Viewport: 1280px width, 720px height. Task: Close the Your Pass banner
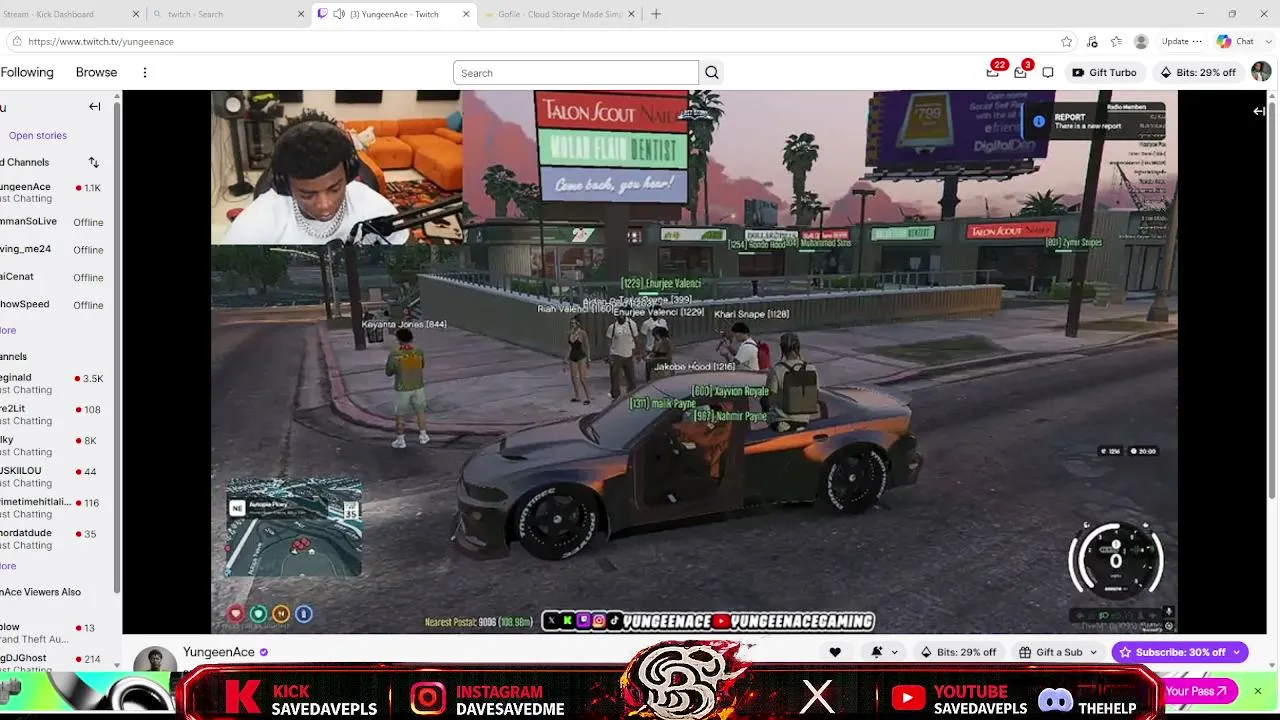click(x=1258, y=691)
